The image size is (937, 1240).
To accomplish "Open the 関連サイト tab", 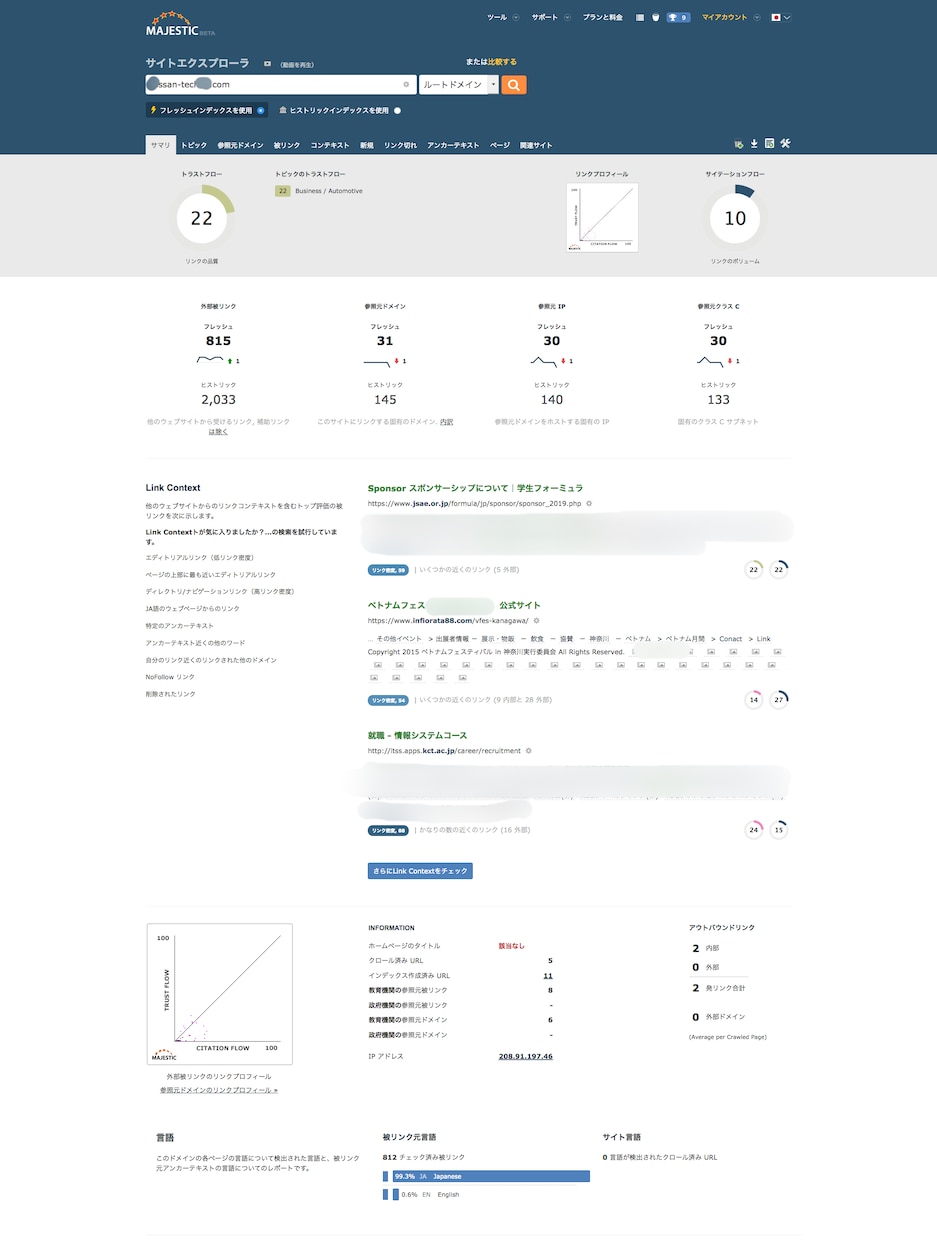I will click(536, 145).
